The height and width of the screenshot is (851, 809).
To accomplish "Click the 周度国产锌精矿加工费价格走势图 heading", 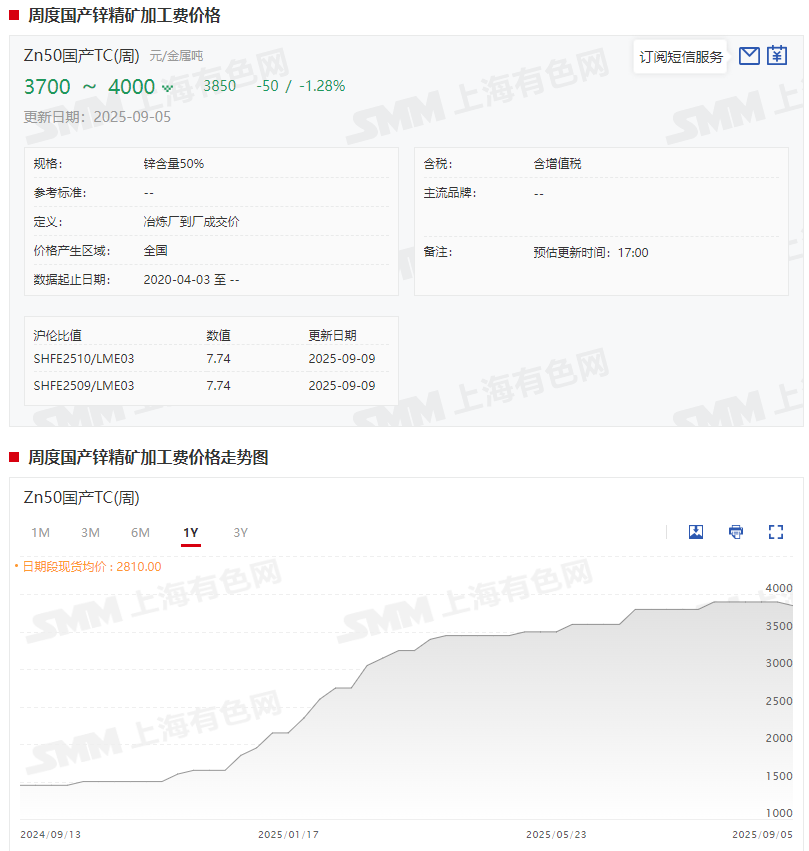I will 148,458.
